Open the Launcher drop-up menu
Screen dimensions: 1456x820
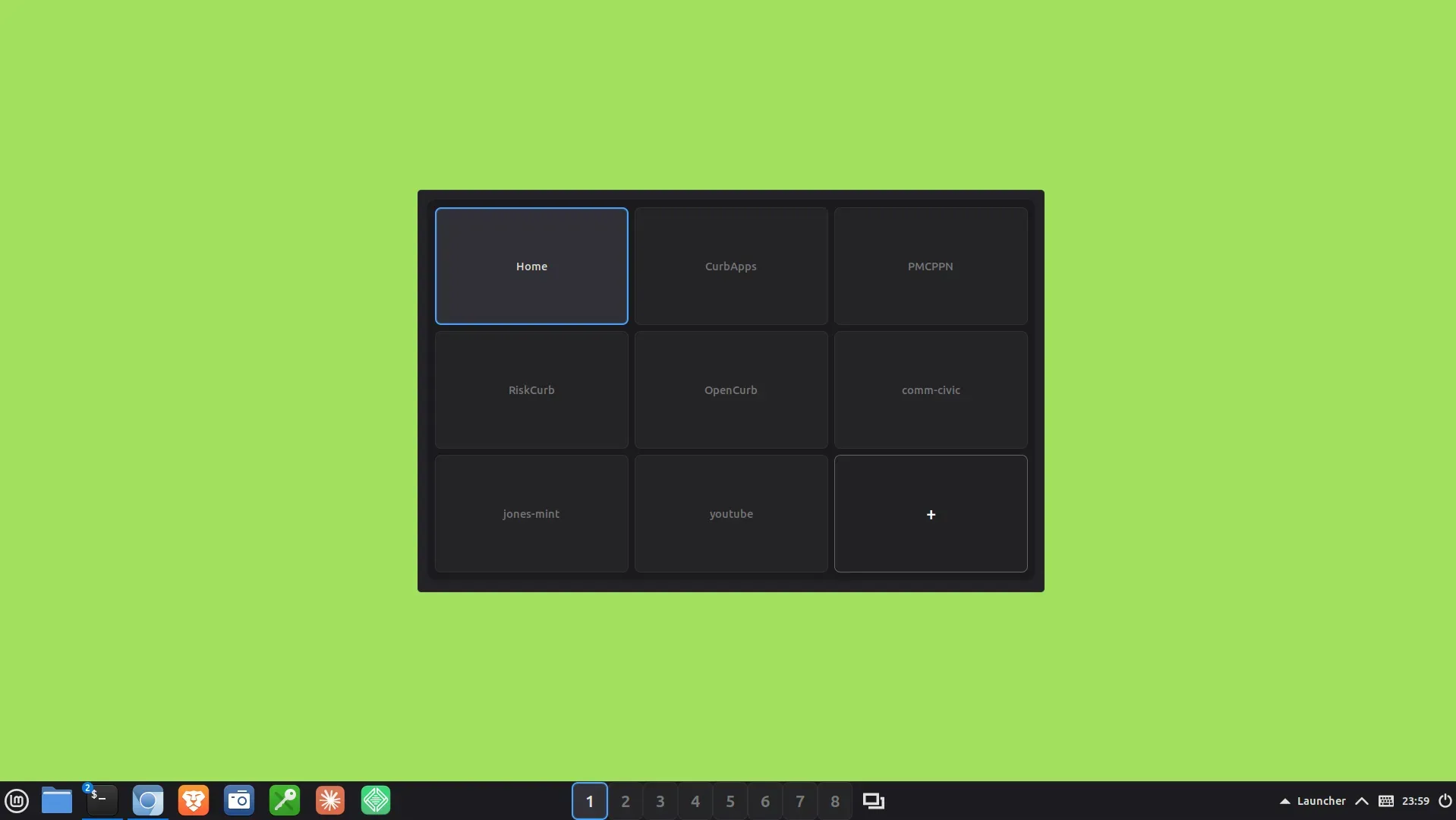pyautogui.click(x=1313, y=801)
